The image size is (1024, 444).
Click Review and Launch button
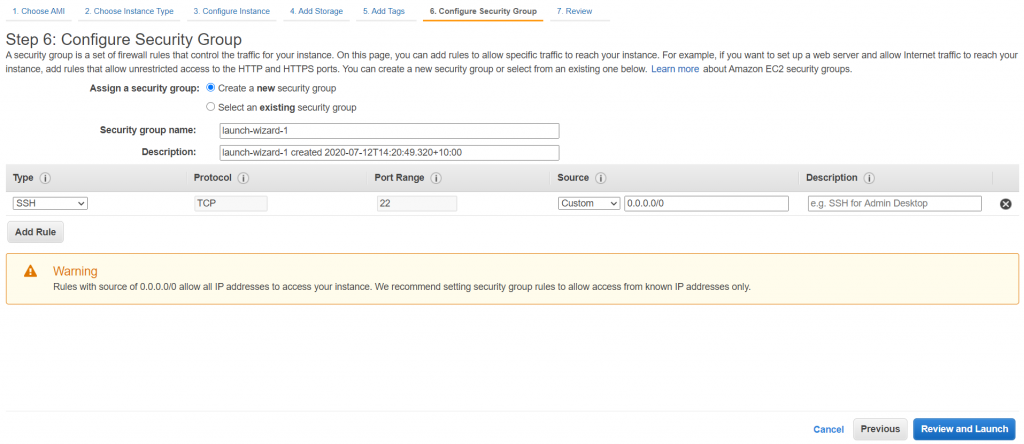point(963,429)
